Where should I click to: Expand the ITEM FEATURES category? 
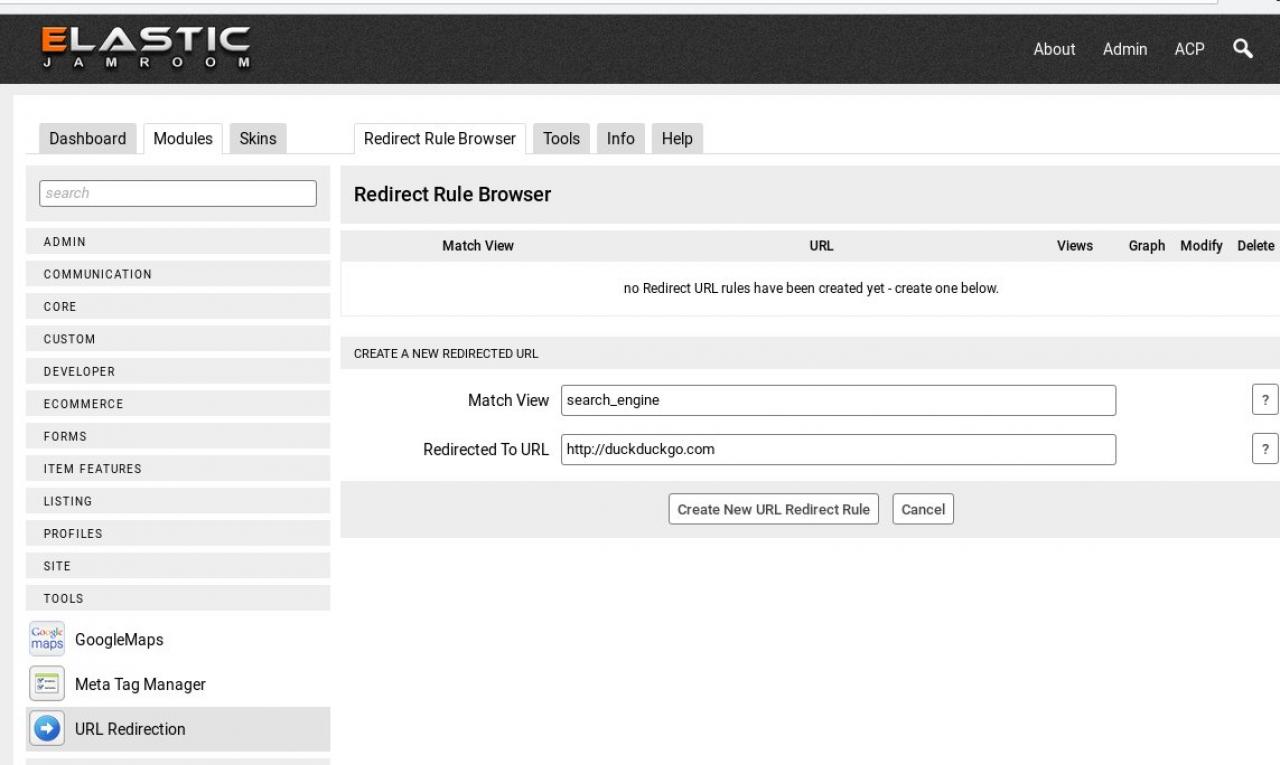click(x=177, y=469)
